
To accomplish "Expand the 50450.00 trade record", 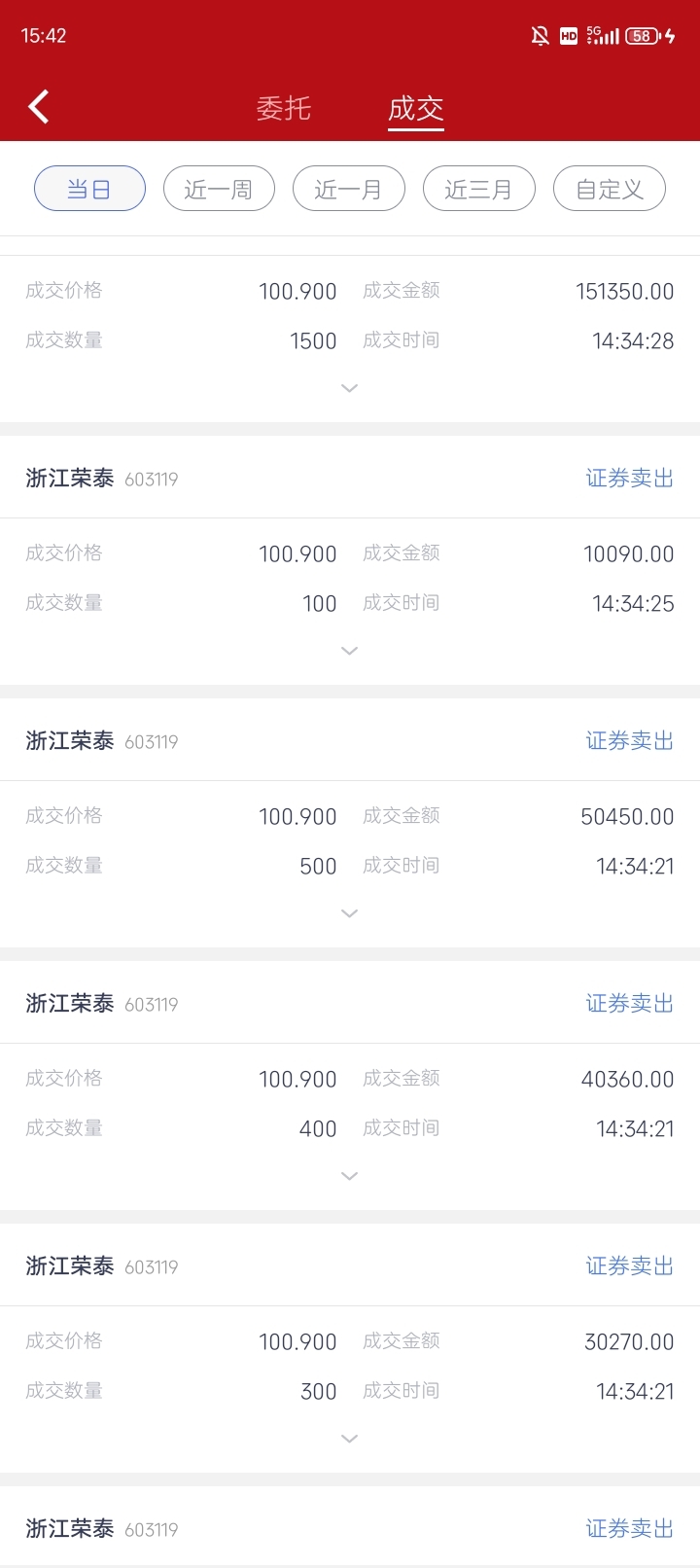I will coord(350,913).
